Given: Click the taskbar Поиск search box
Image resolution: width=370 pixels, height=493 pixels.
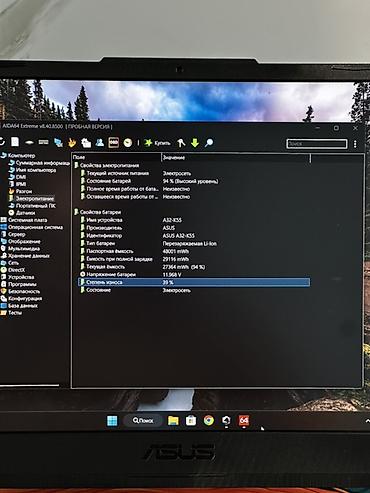Looking at the screenshot, I should pyautogui.click(x=143, y=421).
